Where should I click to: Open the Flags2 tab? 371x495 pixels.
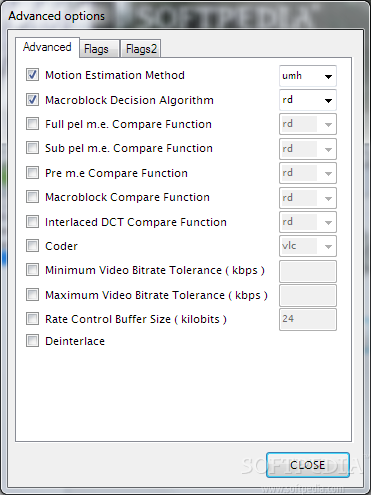141,49
